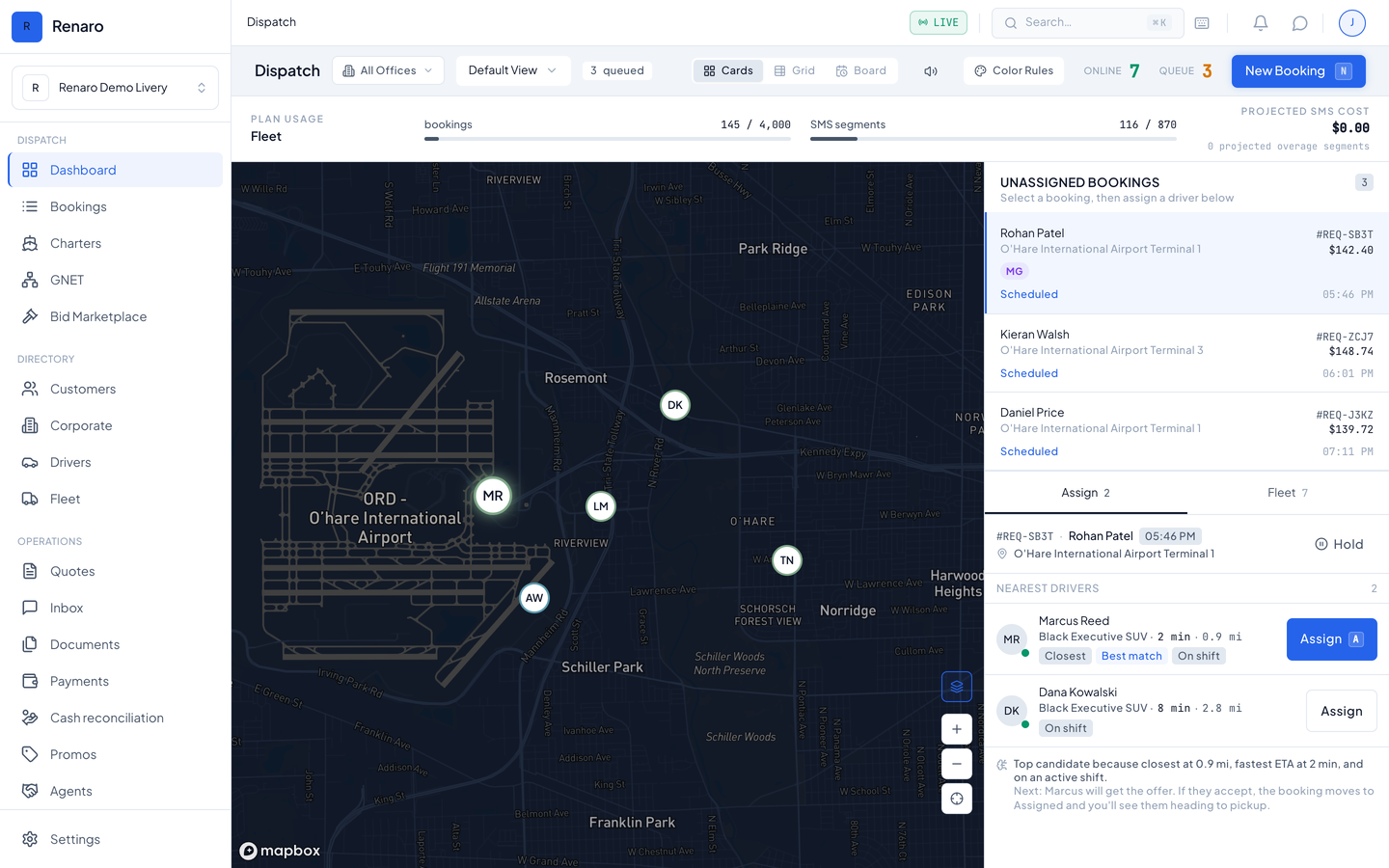Open Bookings from the sidebar
The width and height of the screenshot is (1389, 868).
pyautogui.click(x=116, y=206)
